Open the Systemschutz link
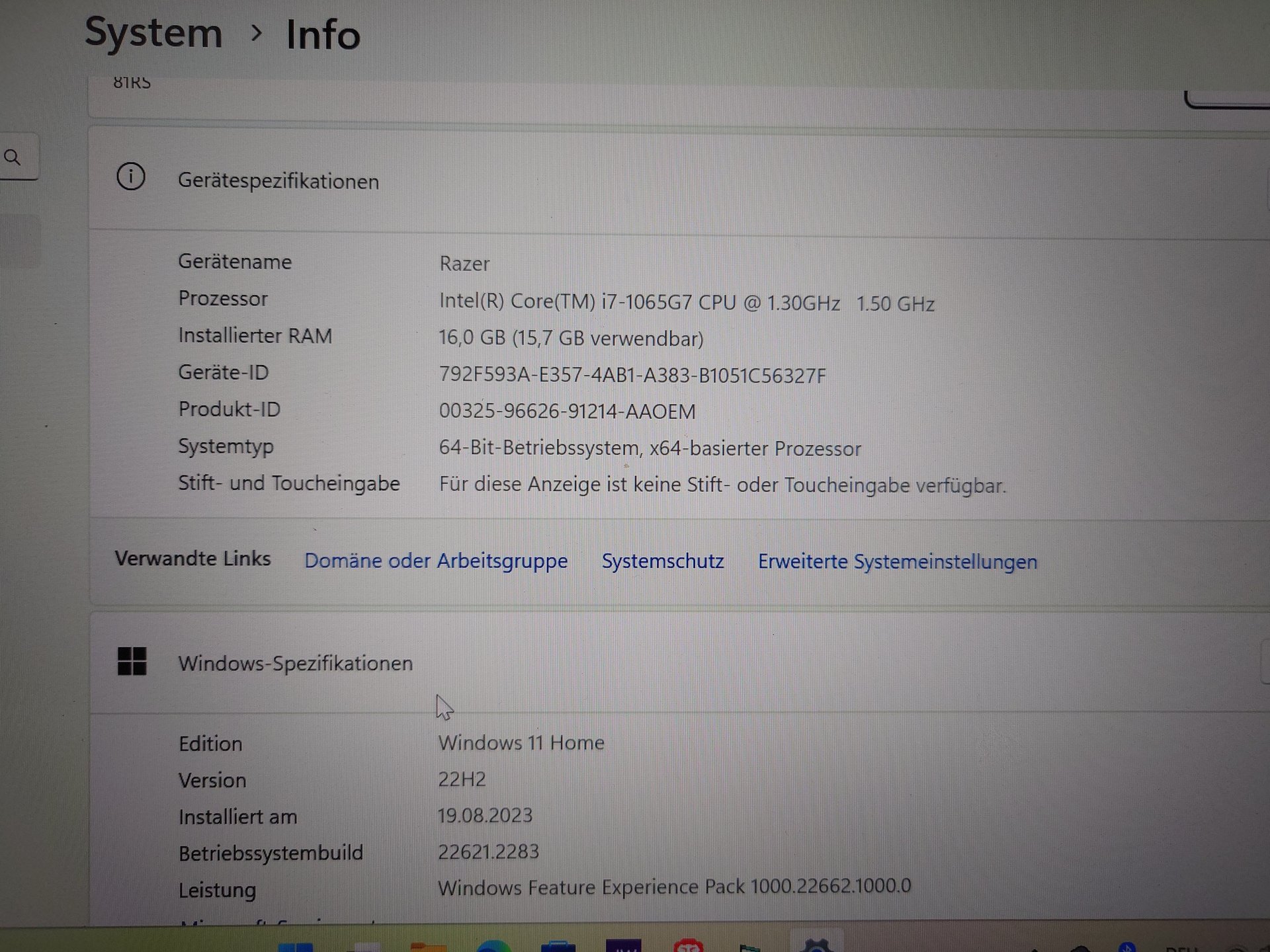 click(663, 561)
